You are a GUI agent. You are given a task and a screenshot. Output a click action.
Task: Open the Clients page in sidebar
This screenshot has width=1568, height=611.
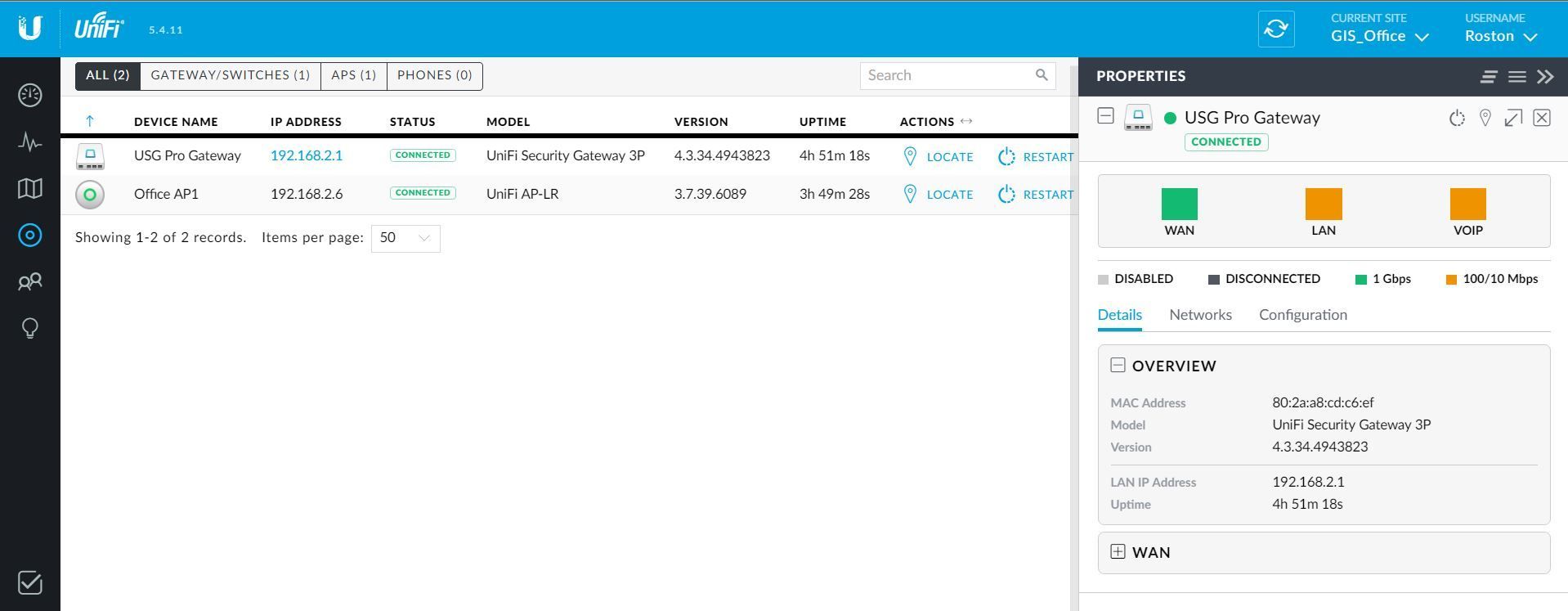[x=30, y=282]
